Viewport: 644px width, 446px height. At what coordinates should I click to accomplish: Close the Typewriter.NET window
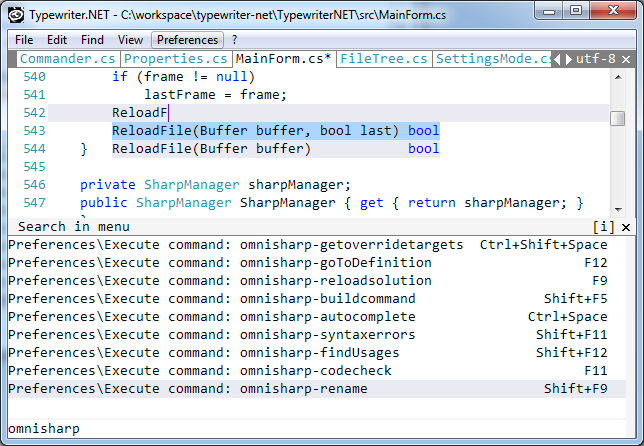[x=614, y=11]
